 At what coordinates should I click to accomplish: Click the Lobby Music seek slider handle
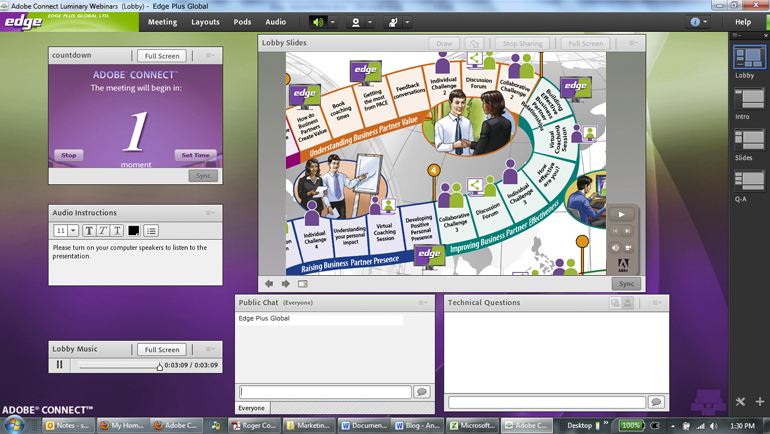point(160,366)
